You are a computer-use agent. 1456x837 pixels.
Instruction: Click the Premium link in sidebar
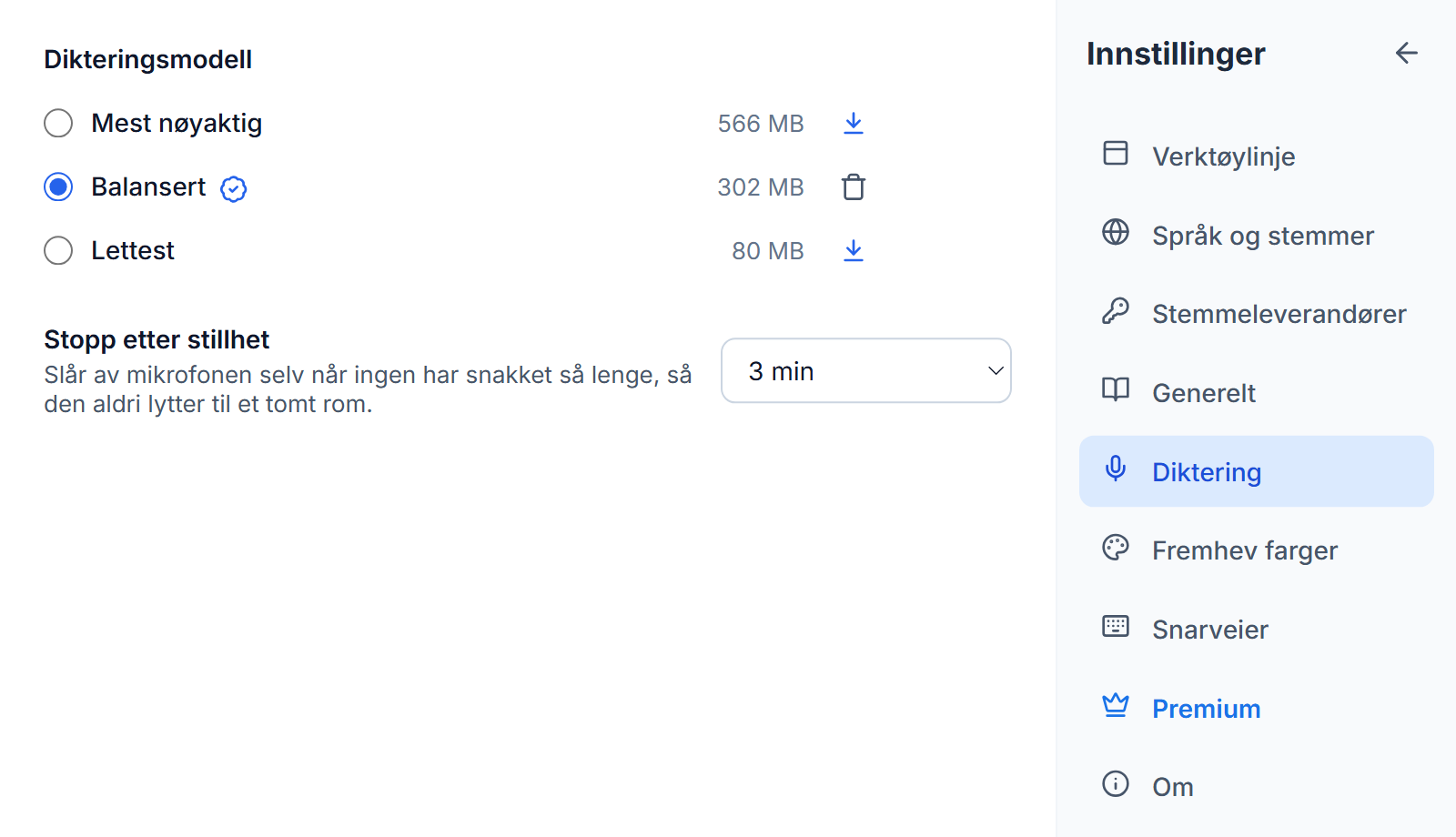coord(1256,709)
